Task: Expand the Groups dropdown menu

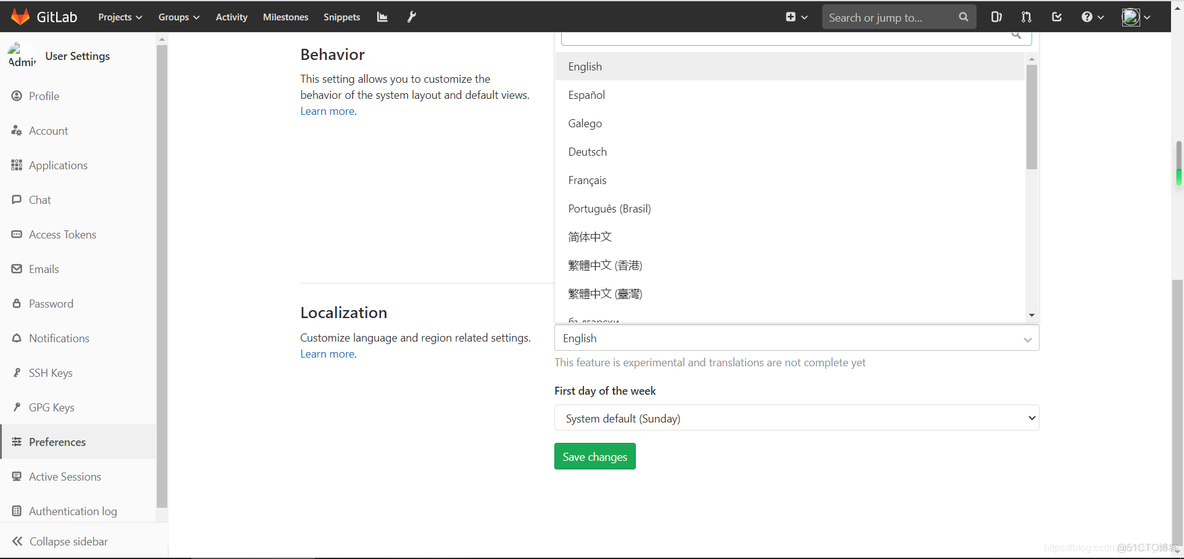Action: [x=179, y=17]
